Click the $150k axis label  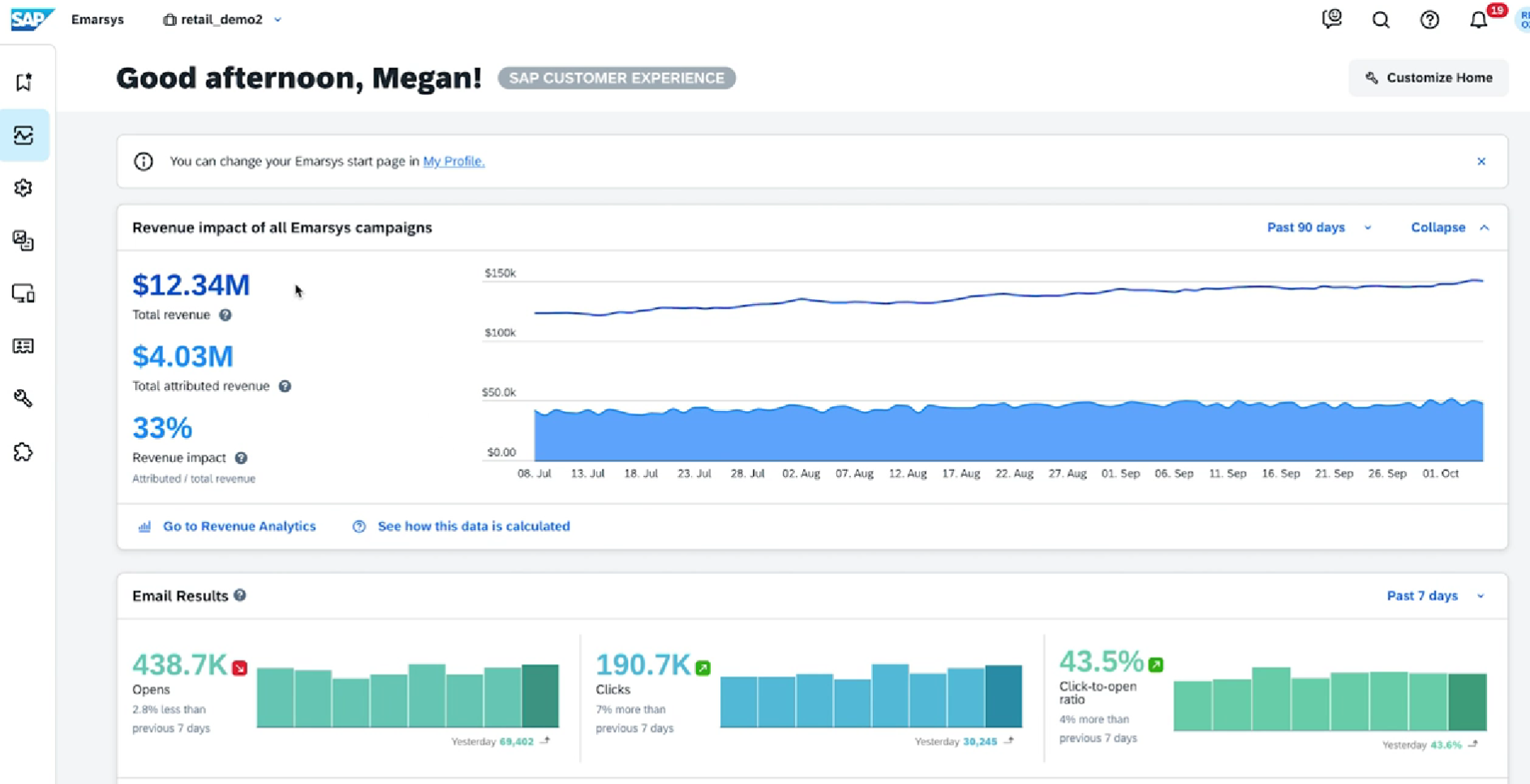tap(501, 273)
